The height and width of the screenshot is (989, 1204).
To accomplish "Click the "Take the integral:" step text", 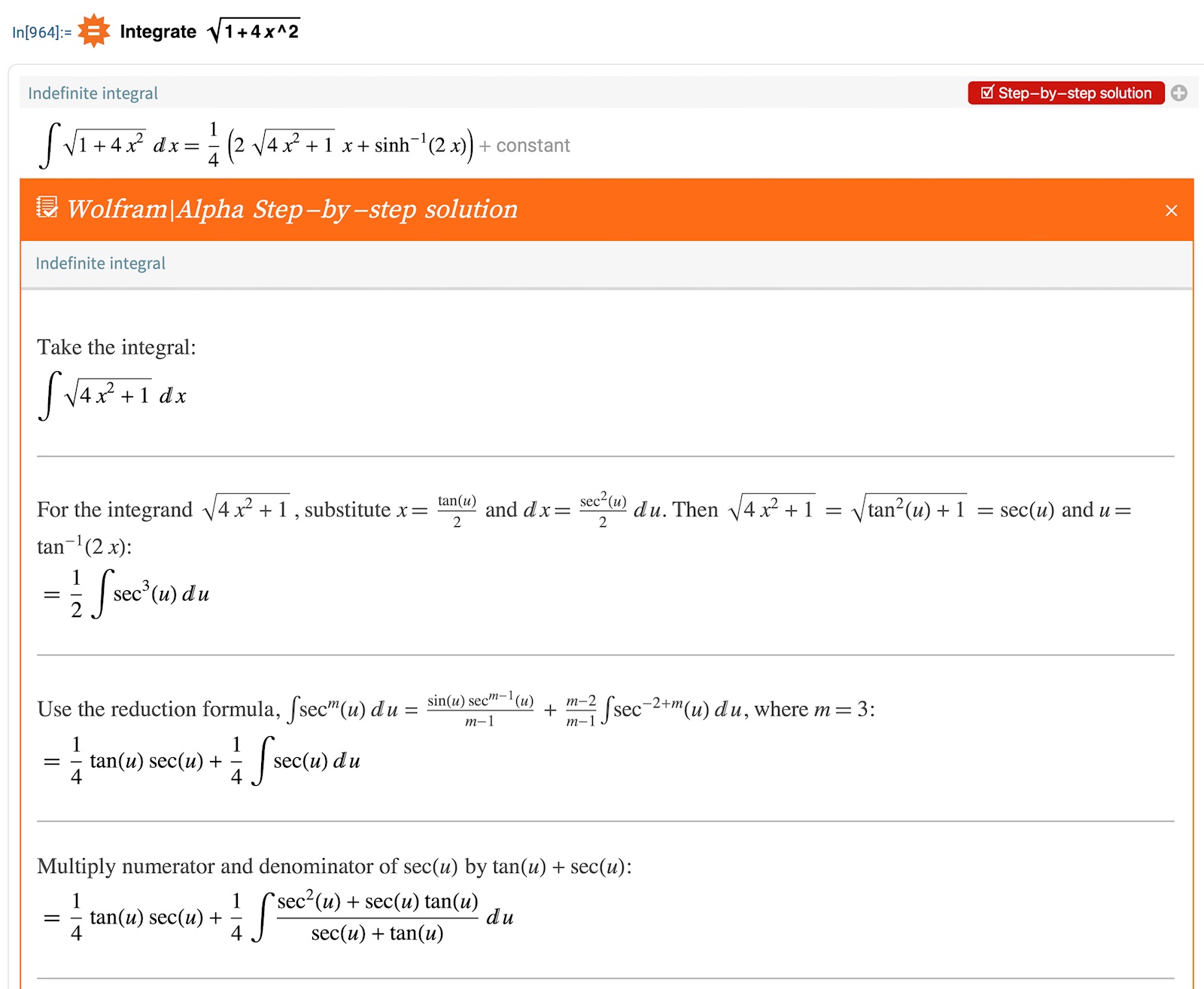I will pyautogui.click(x=117, y=347).
